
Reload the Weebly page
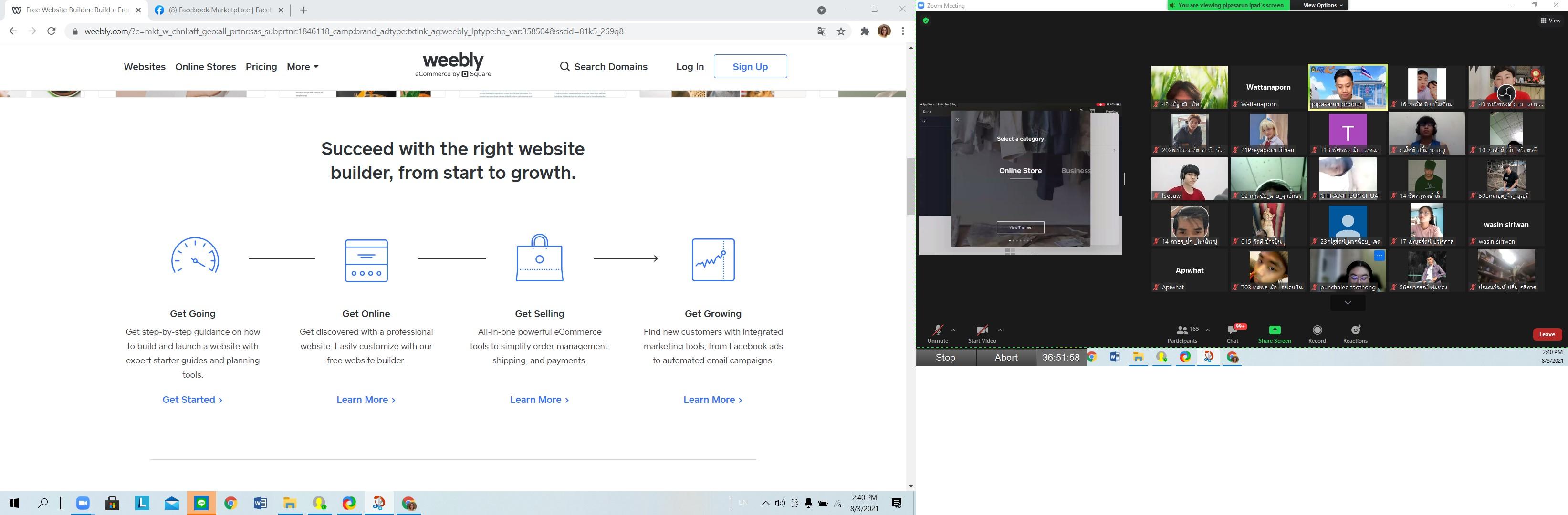52,31
